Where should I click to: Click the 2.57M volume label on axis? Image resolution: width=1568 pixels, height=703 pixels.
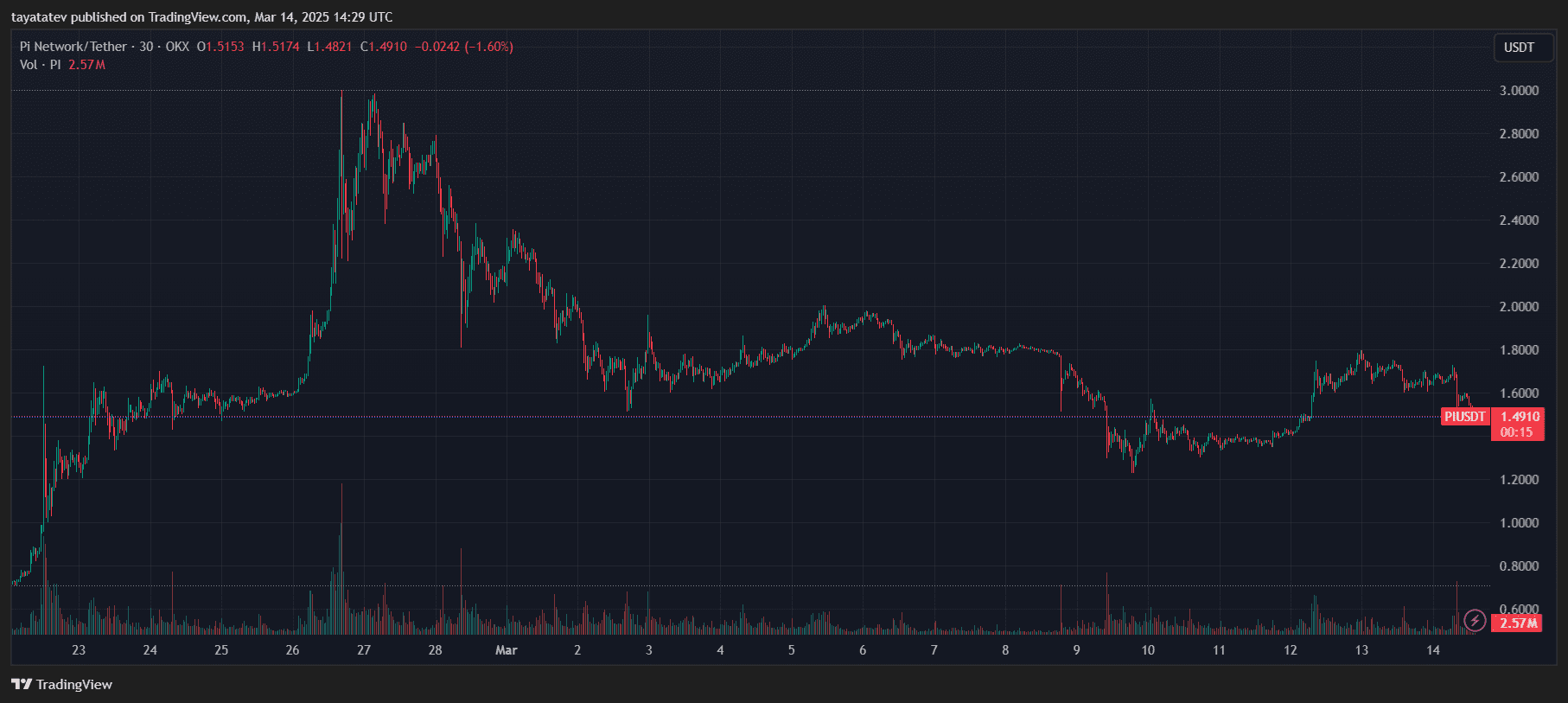coord(1518,623)
